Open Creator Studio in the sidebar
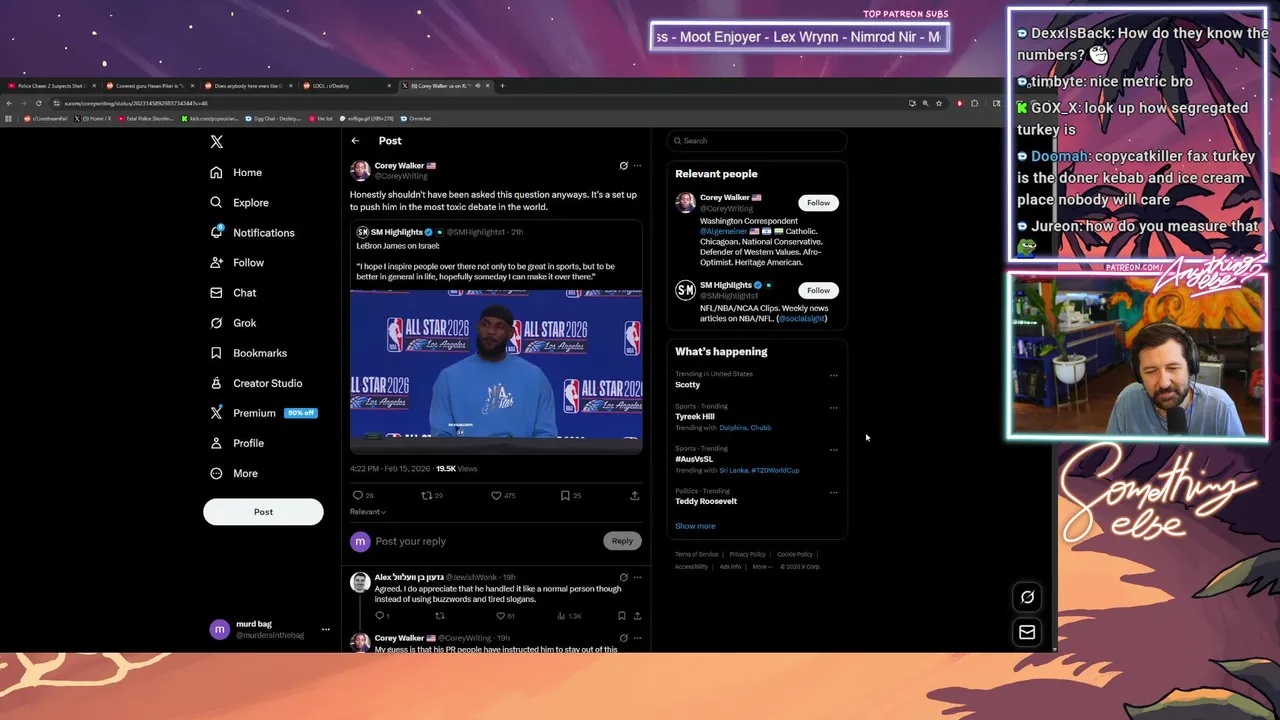The height and width of the screenshot is (720, 1280). tap(257, 382)
